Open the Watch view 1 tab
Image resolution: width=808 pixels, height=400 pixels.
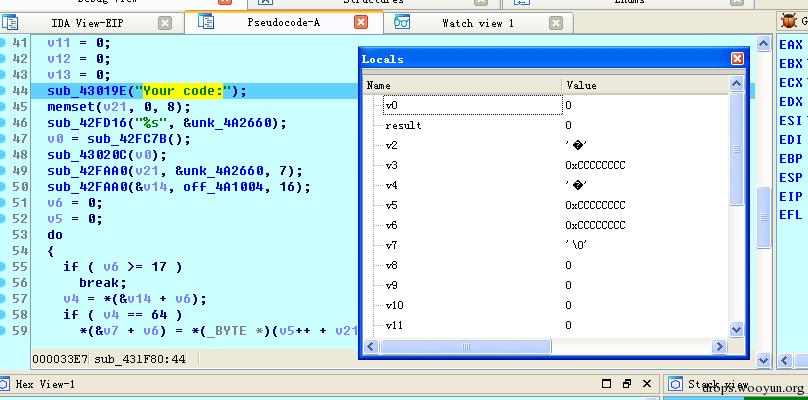(478, 23)
